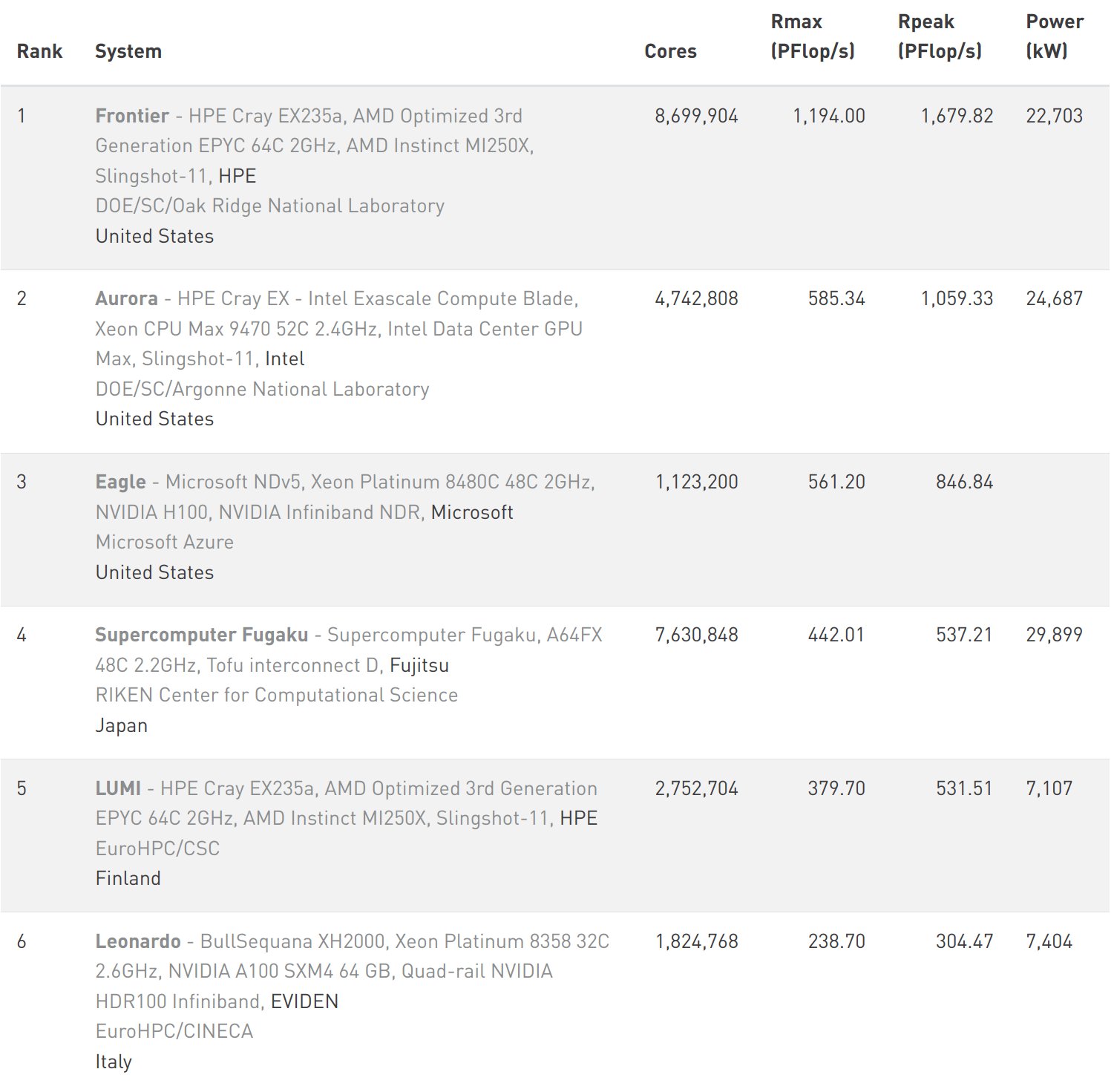Open the Frontier system link
The height and width of the screenshot is (1092, 1114).
click(132, 116)
